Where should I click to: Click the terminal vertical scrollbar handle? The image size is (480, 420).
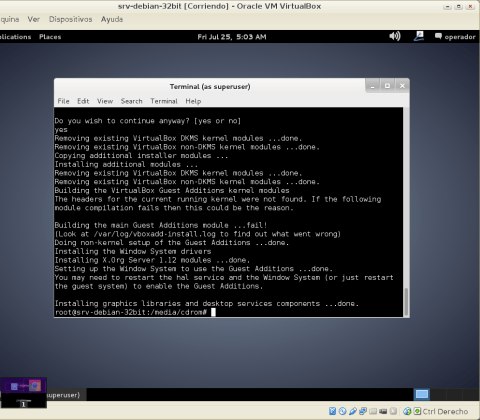click(x=406, y=302)
